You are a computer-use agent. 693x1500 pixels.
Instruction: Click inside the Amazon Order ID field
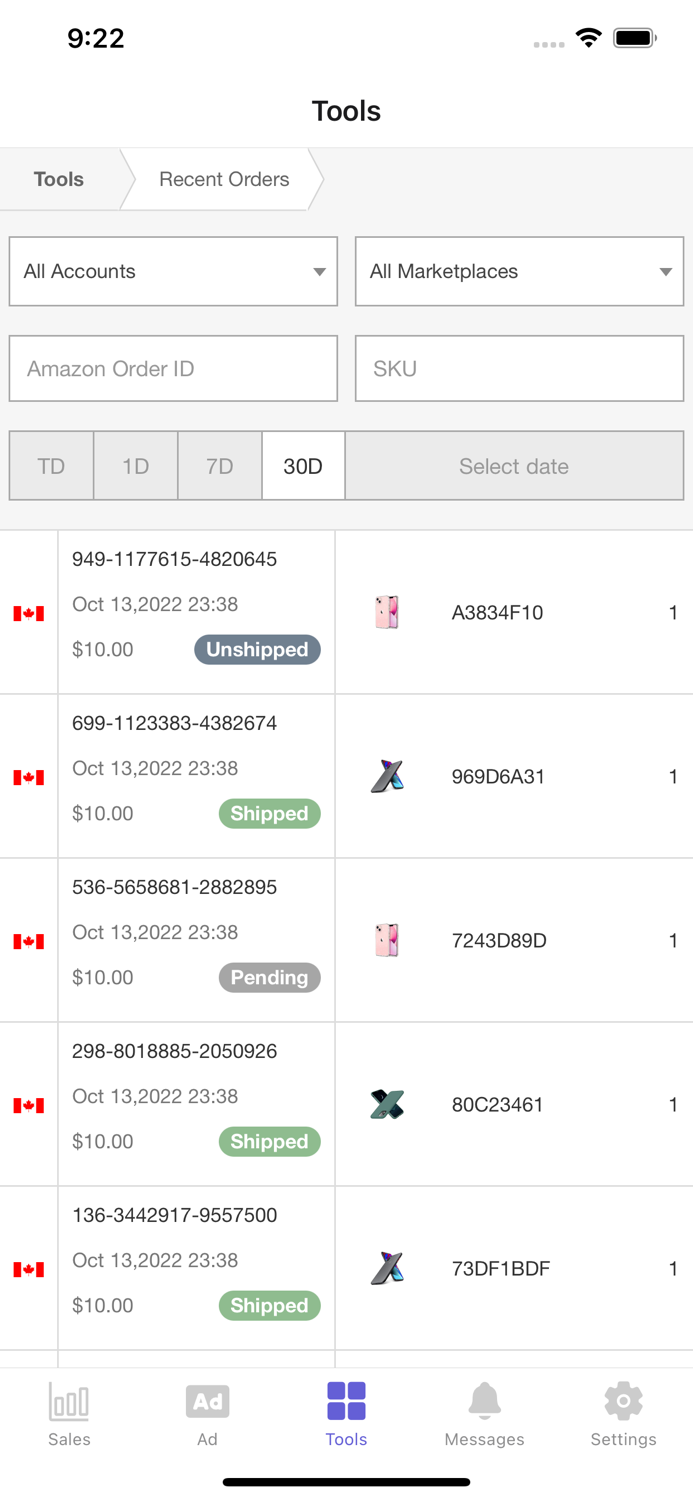pos(172,368)
